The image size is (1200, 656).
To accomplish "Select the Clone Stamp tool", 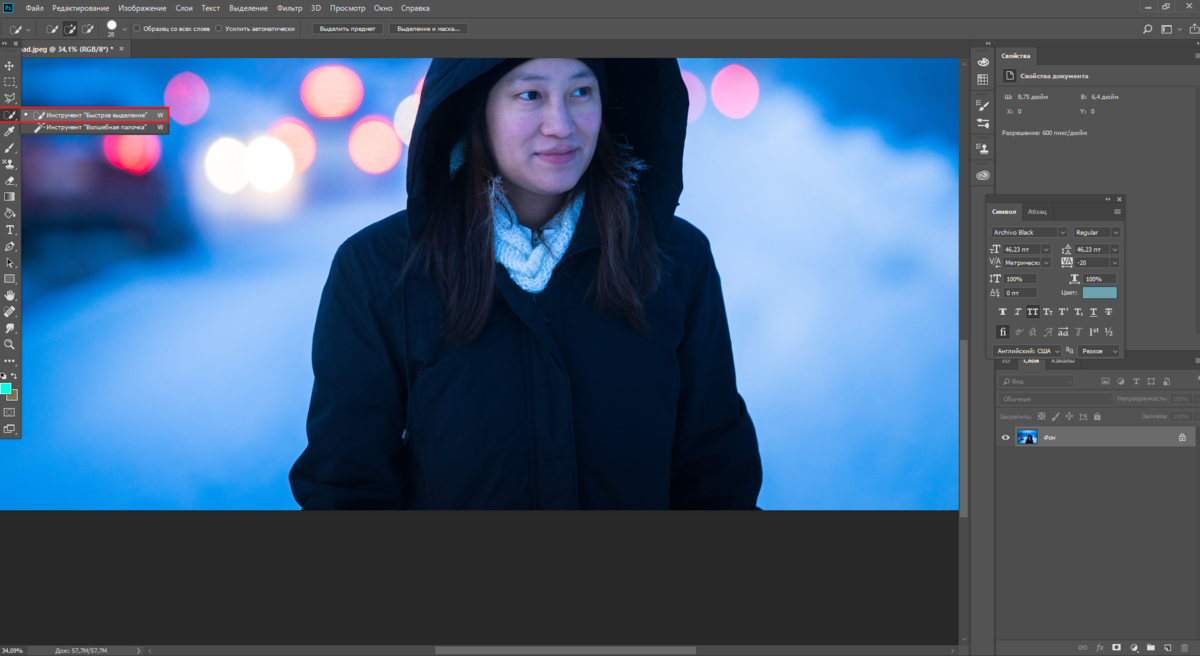I will tap(10, 164).
